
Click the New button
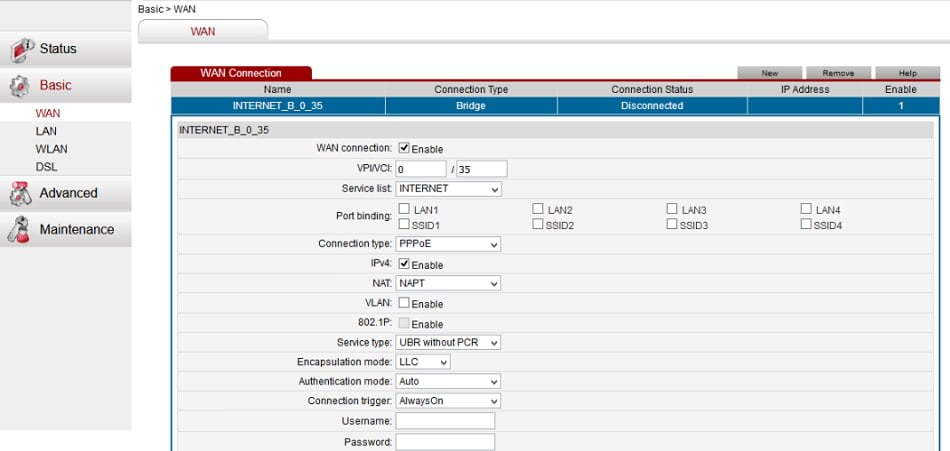click(769, 73)
